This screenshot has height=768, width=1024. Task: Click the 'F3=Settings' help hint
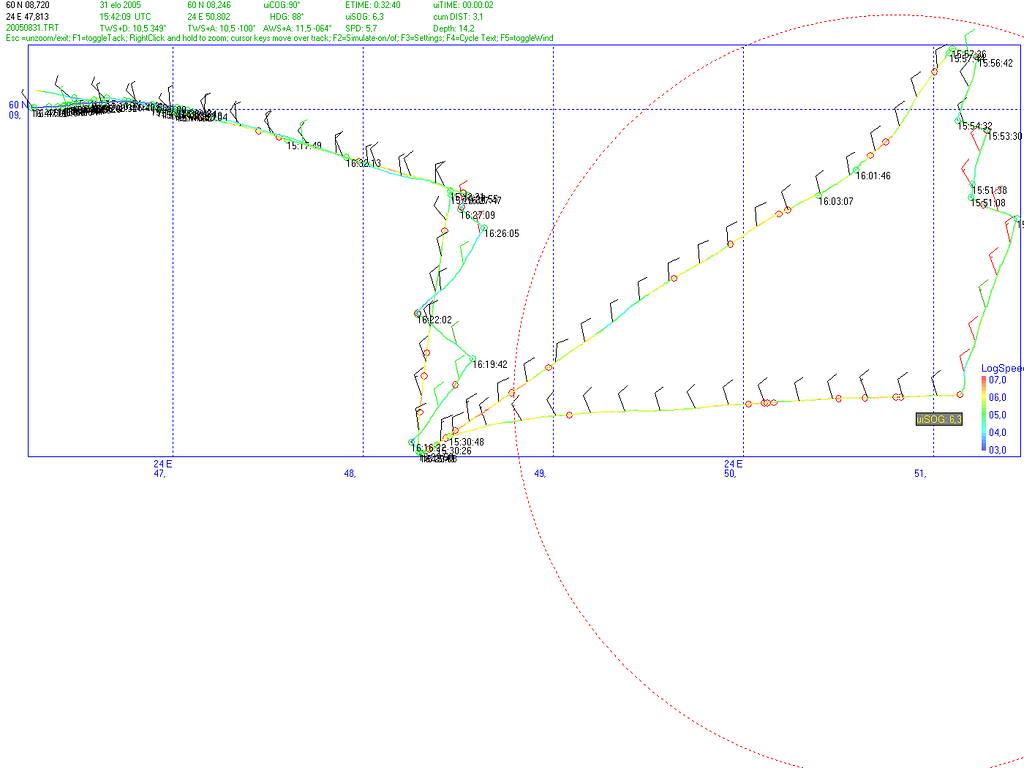[x=423, y=38]
